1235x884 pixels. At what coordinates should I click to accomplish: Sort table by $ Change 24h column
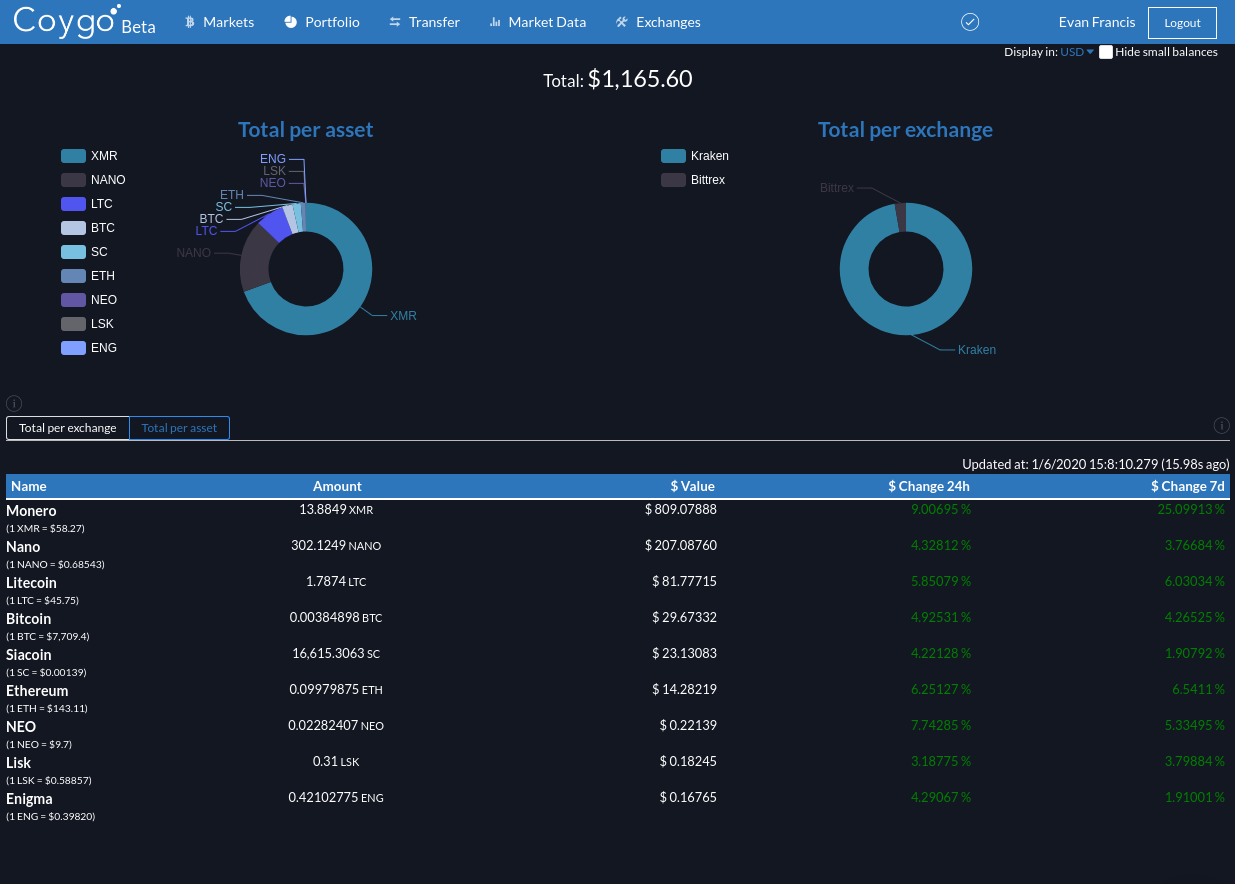tap(929, 486)
